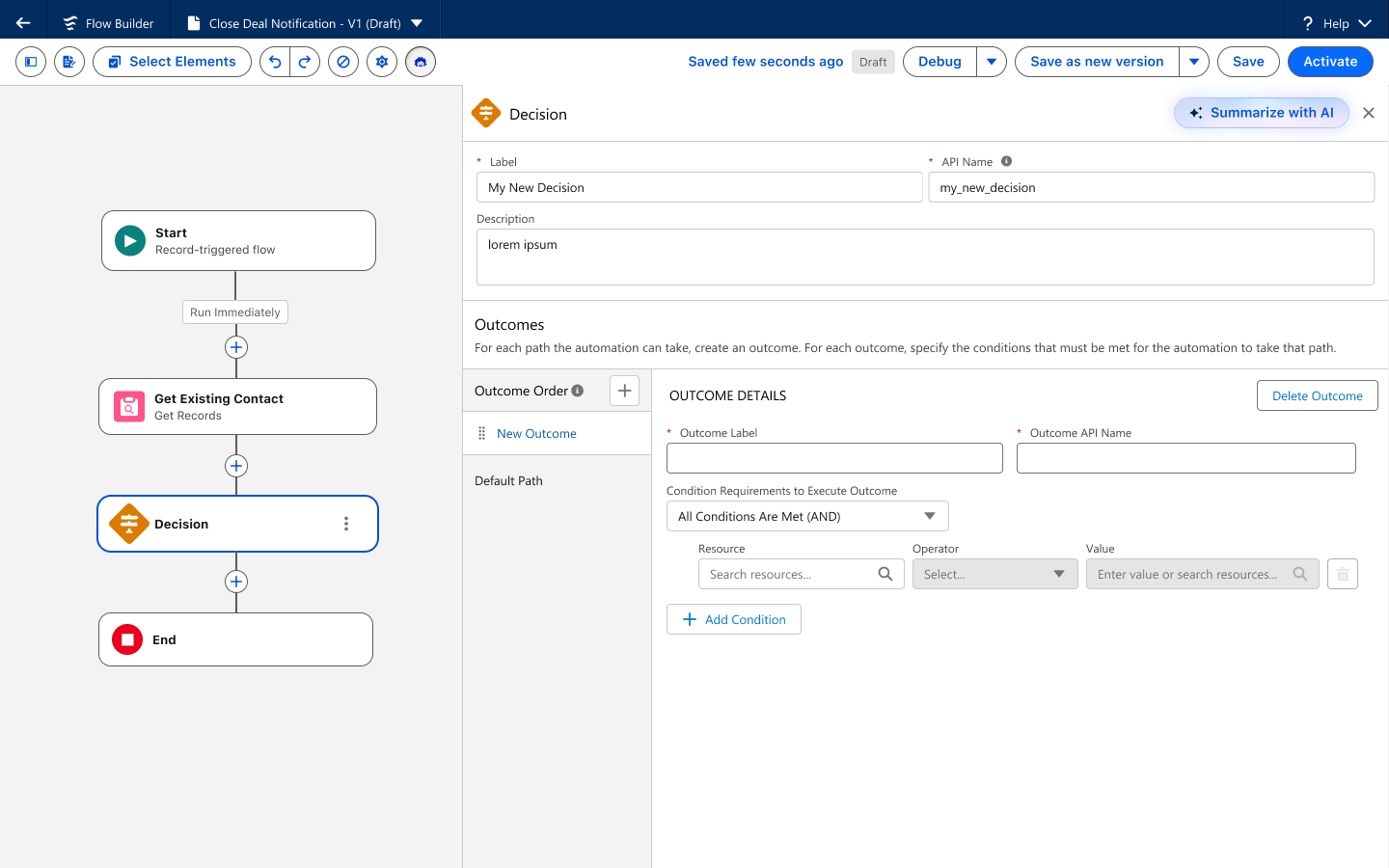The width and height of the screenshot is (1389, 868).
Task: Close the Decision panel
Action: click(x=1369, y=113)
